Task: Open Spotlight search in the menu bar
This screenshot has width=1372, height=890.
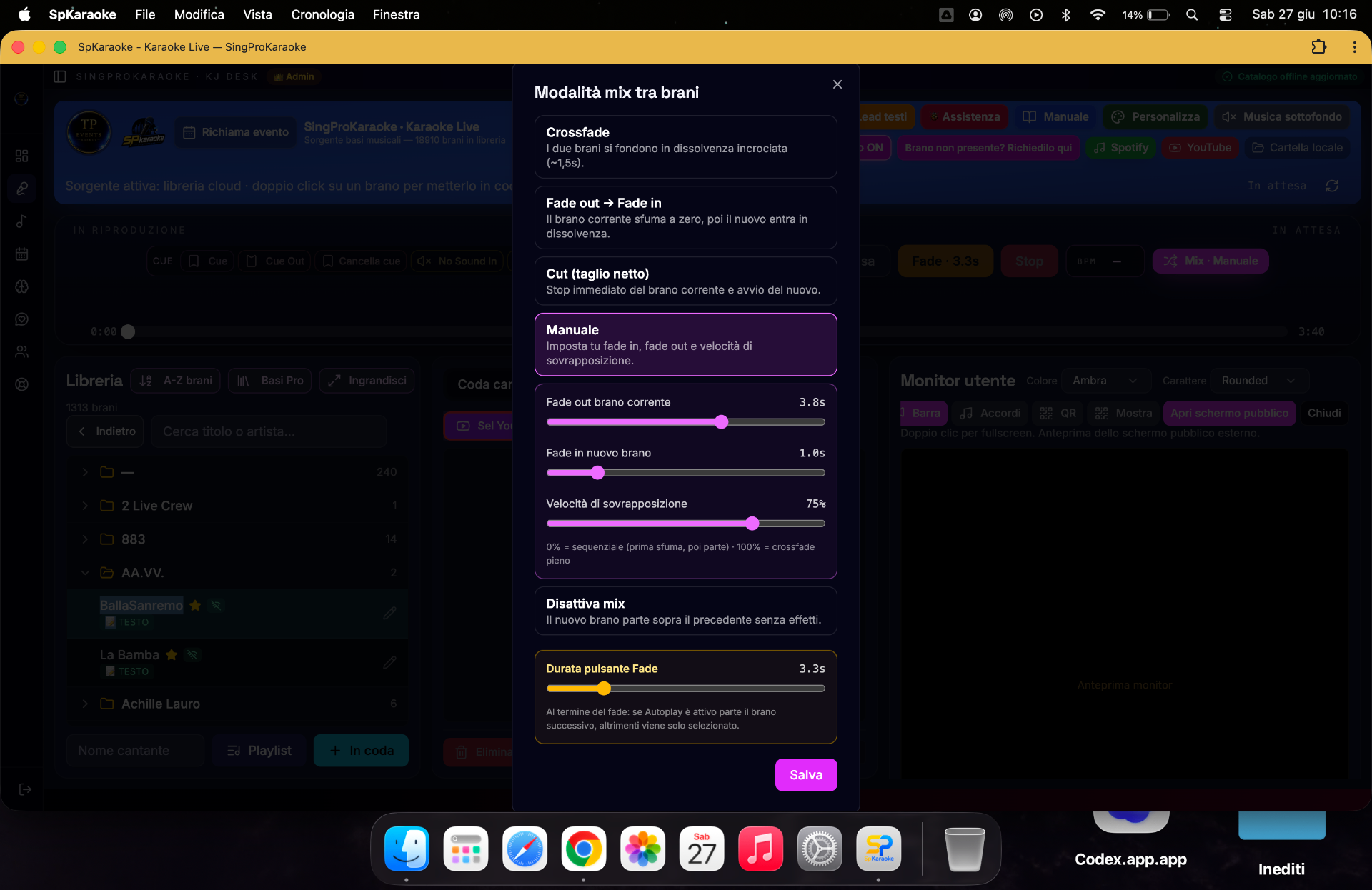Action: [x=1192, y=14]
